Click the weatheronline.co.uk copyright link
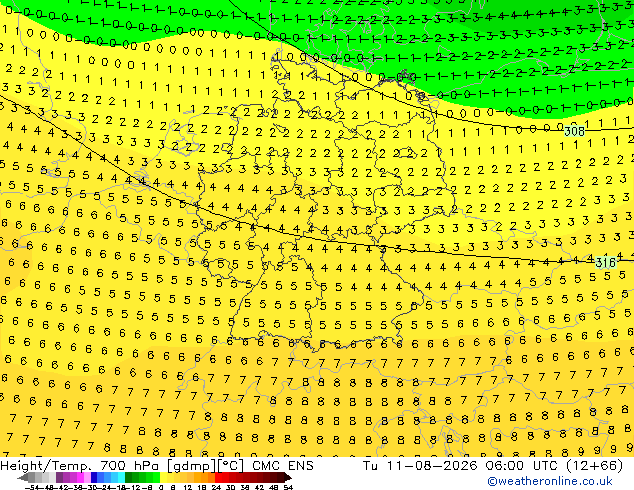 pyautogui.click(x=550, y=481)
